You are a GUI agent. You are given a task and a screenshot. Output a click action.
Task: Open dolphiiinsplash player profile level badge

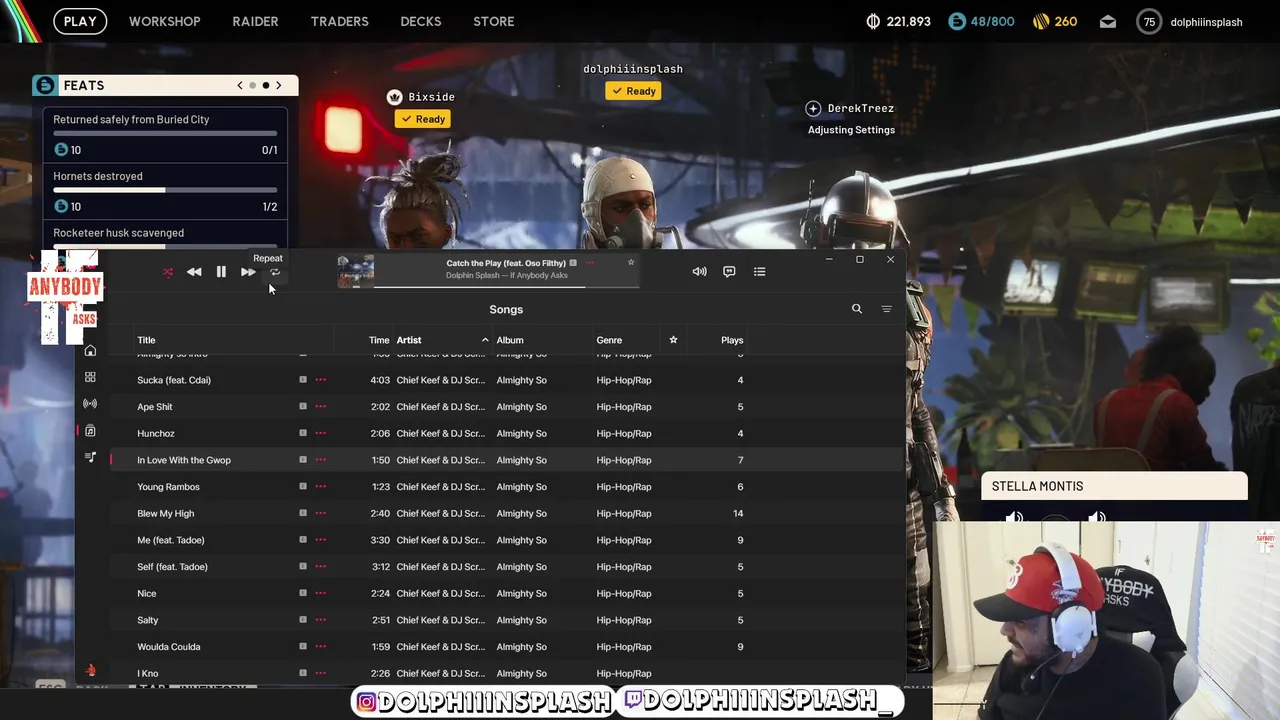point(1149,22)
